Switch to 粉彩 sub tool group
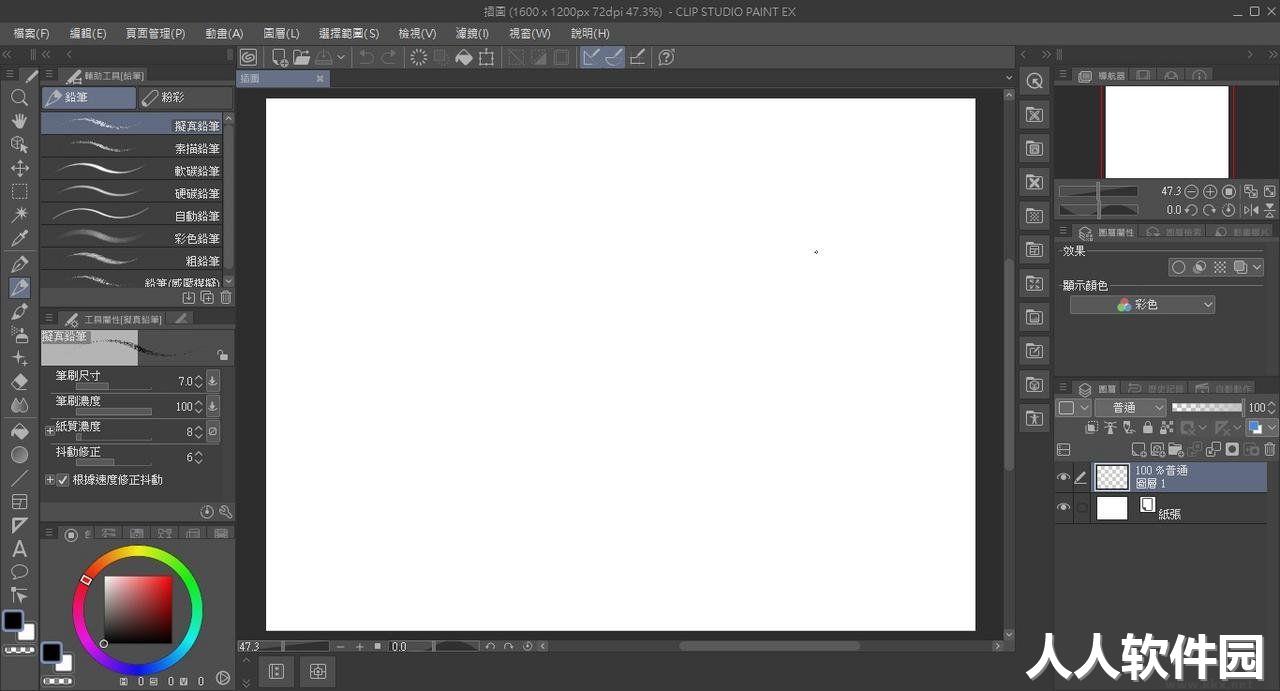1280x691 pixels. click(x=185, y=98)
